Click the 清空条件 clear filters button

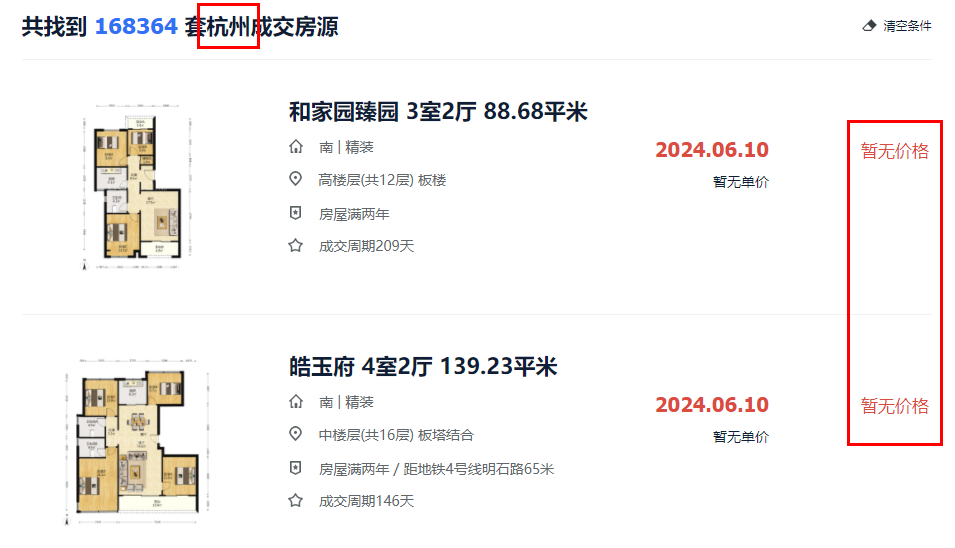coord(897,26)
